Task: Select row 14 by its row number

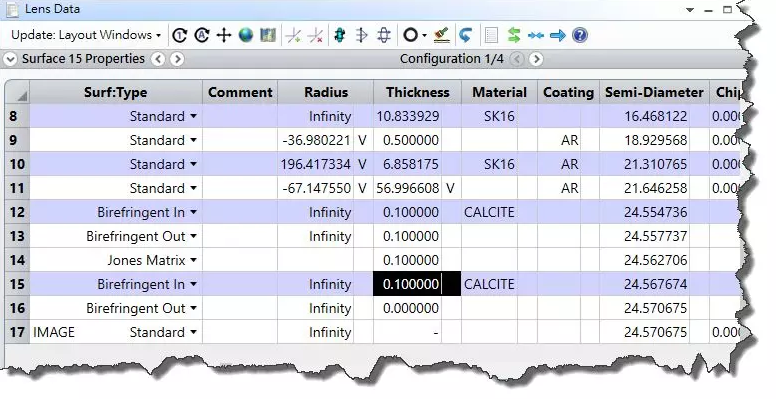Action: pos(17,260)
